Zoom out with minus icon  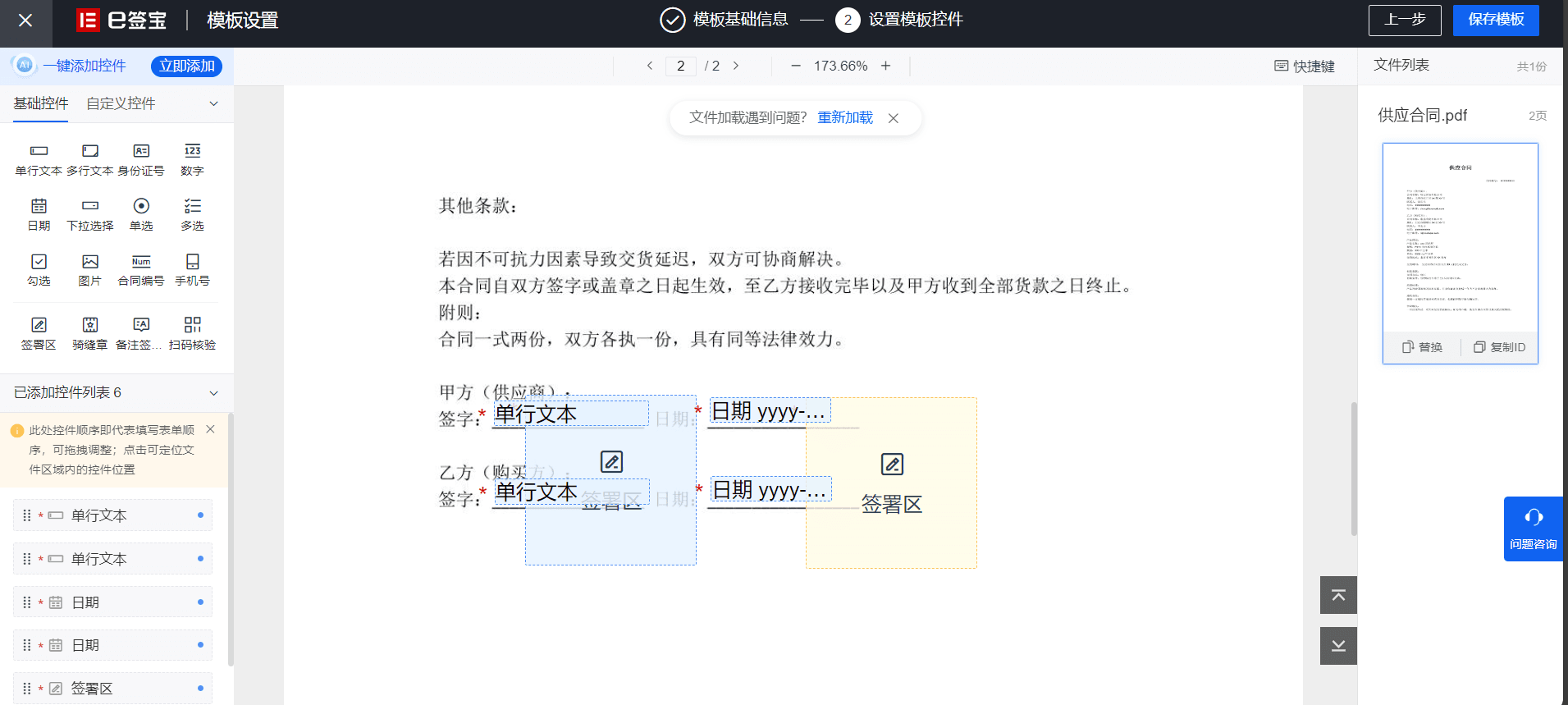(795, 66)
